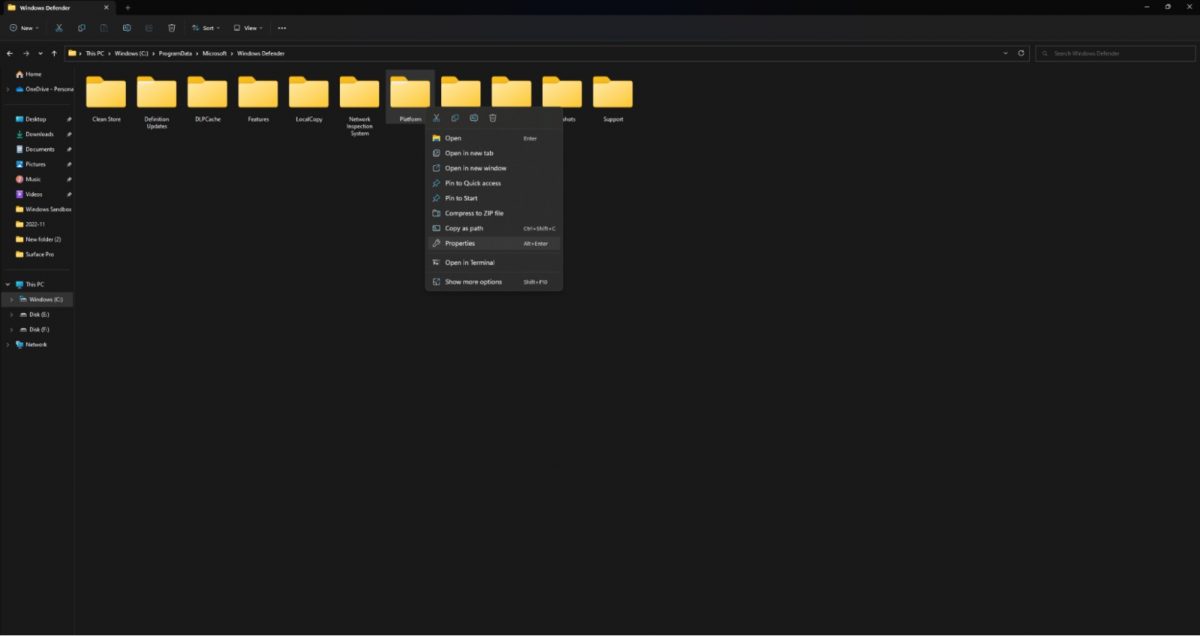Select Copy as path menu entry
Screen dimensions: 1200x636
(x=464, y=228)
